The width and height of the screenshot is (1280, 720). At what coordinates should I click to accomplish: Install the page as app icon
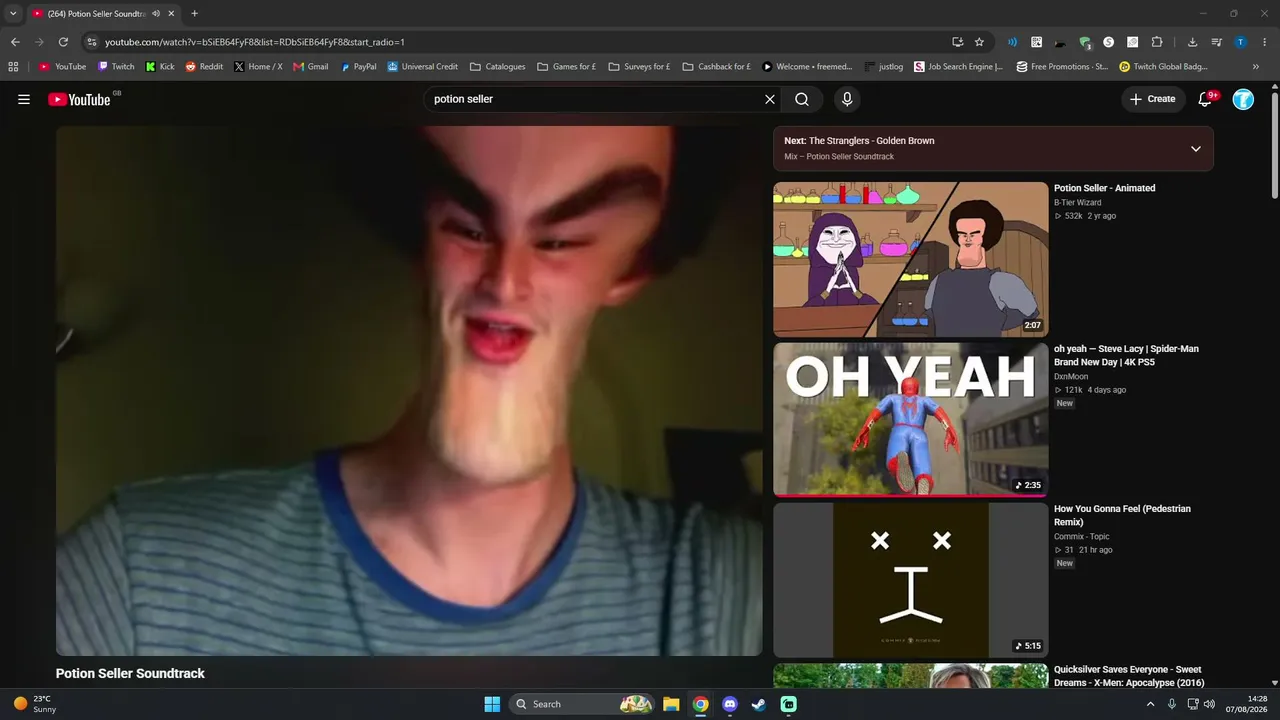957,42
